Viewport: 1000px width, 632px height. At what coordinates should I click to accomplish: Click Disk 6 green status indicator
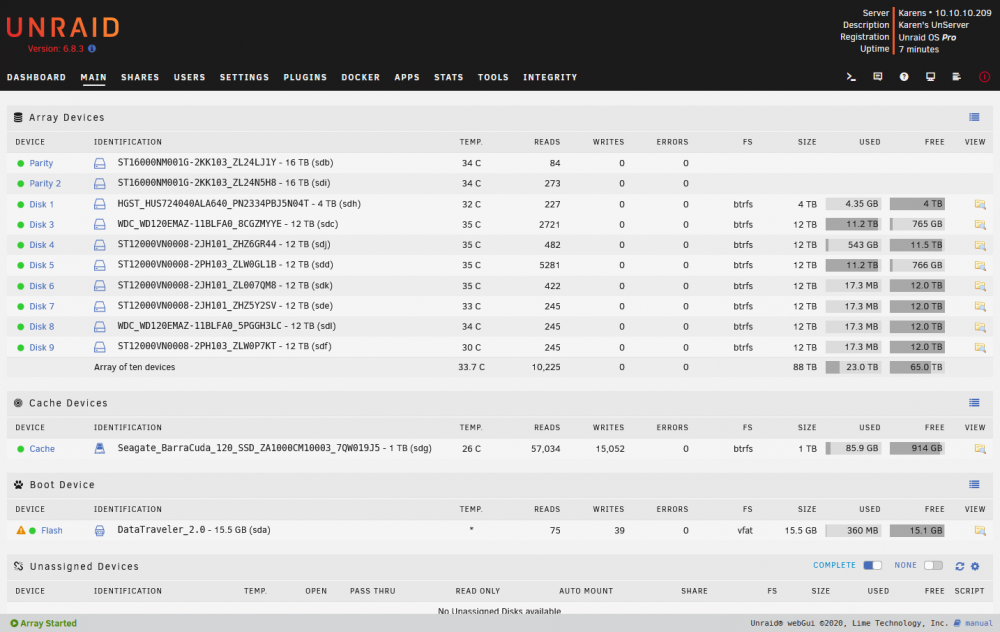(20, 286)
